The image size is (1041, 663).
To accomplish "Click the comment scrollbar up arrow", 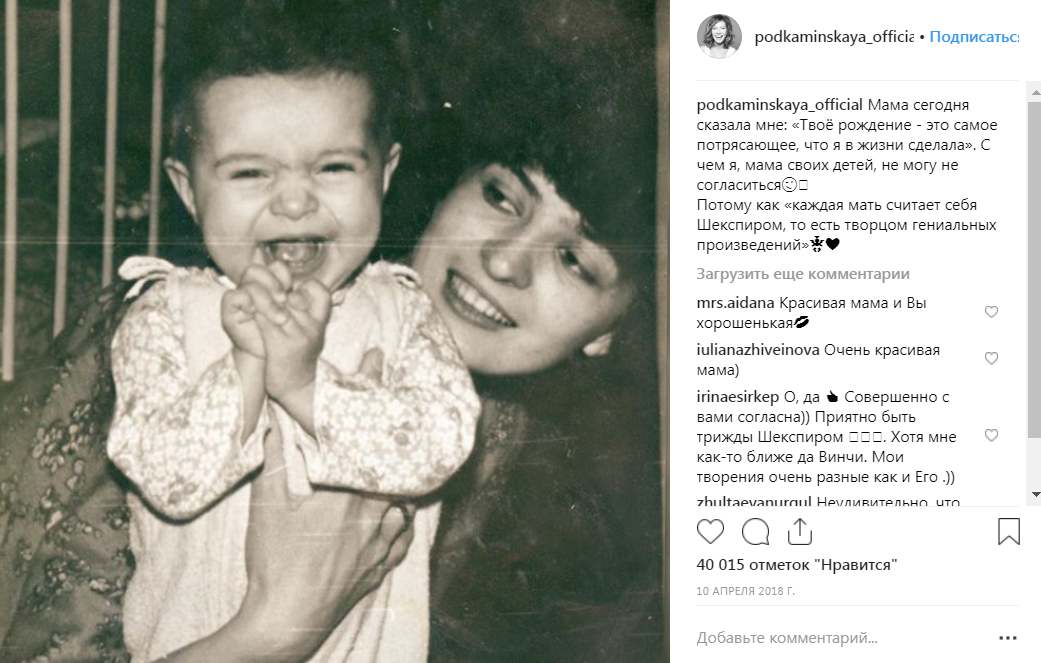I will 1034,92.
